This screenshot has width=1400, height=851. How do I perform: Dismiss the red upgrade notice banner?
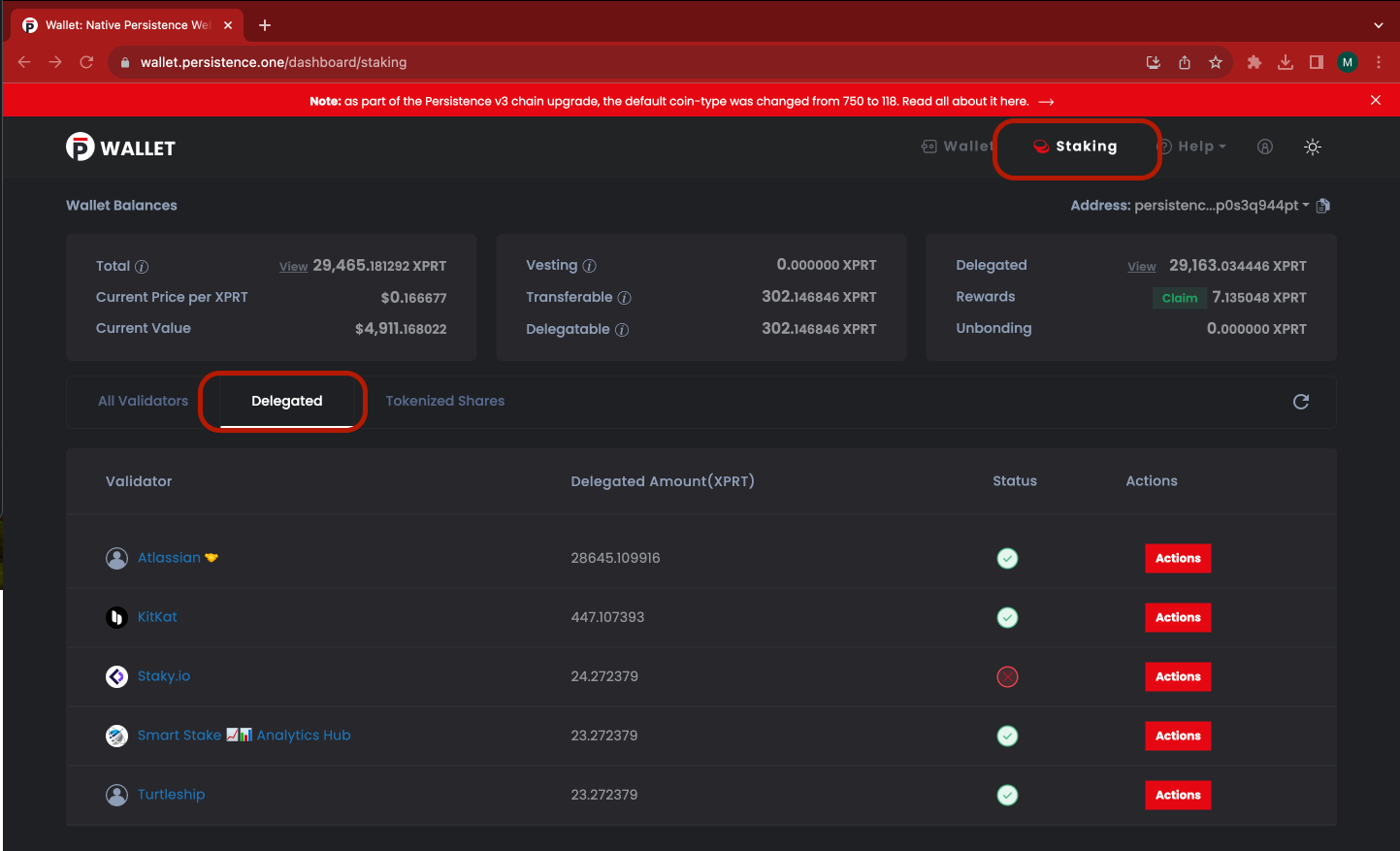point(1375,101)
